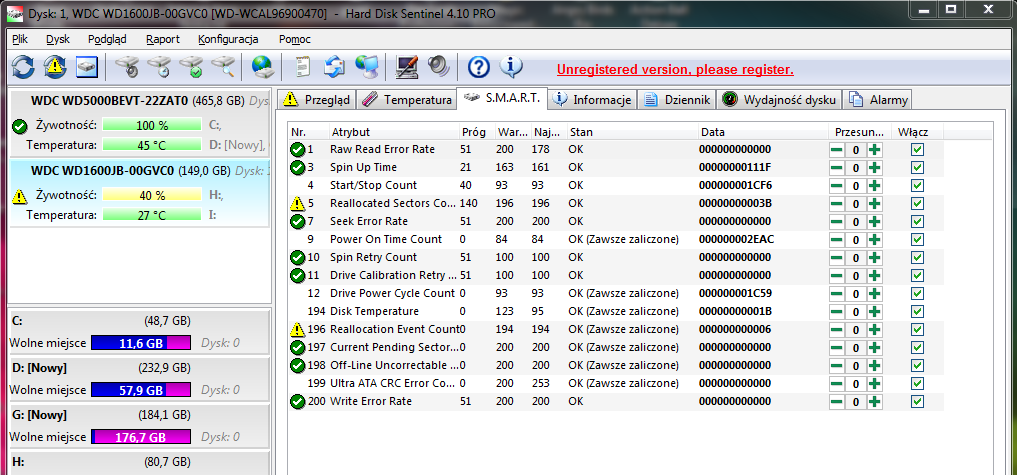Screen dimensions: 1017x475
Task: Uncheck the Write Error Rate Włącz checkbox
Action: click(917, 402)
